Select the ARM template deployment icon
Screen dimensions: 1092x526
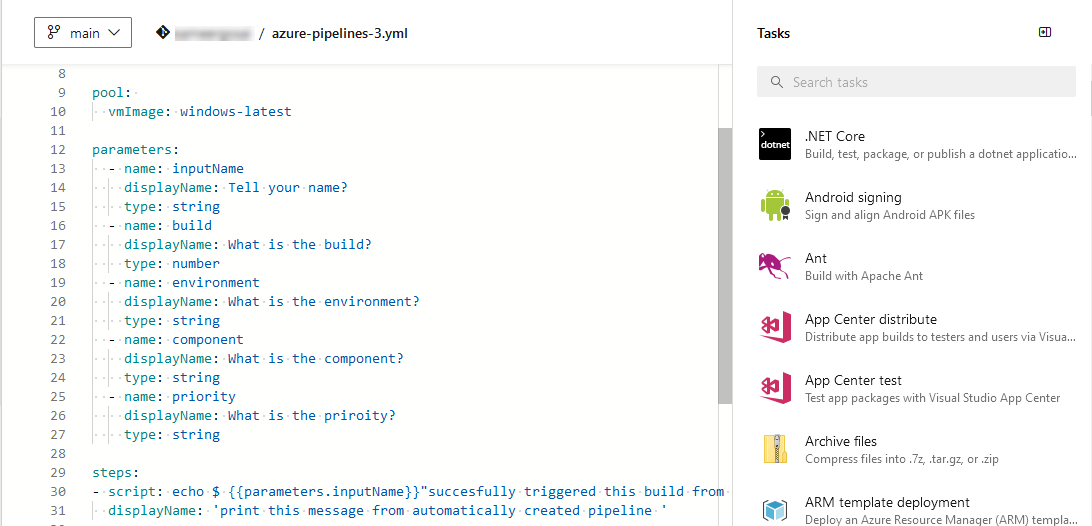pos(774,511)
